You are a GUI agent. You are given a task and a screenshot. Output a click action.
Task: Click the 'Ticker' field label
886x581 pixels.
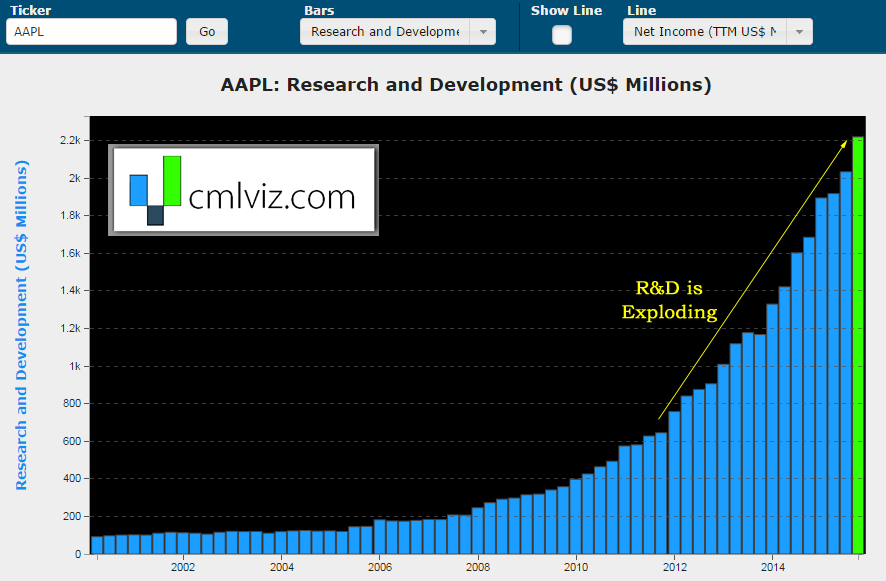point(31,10)
